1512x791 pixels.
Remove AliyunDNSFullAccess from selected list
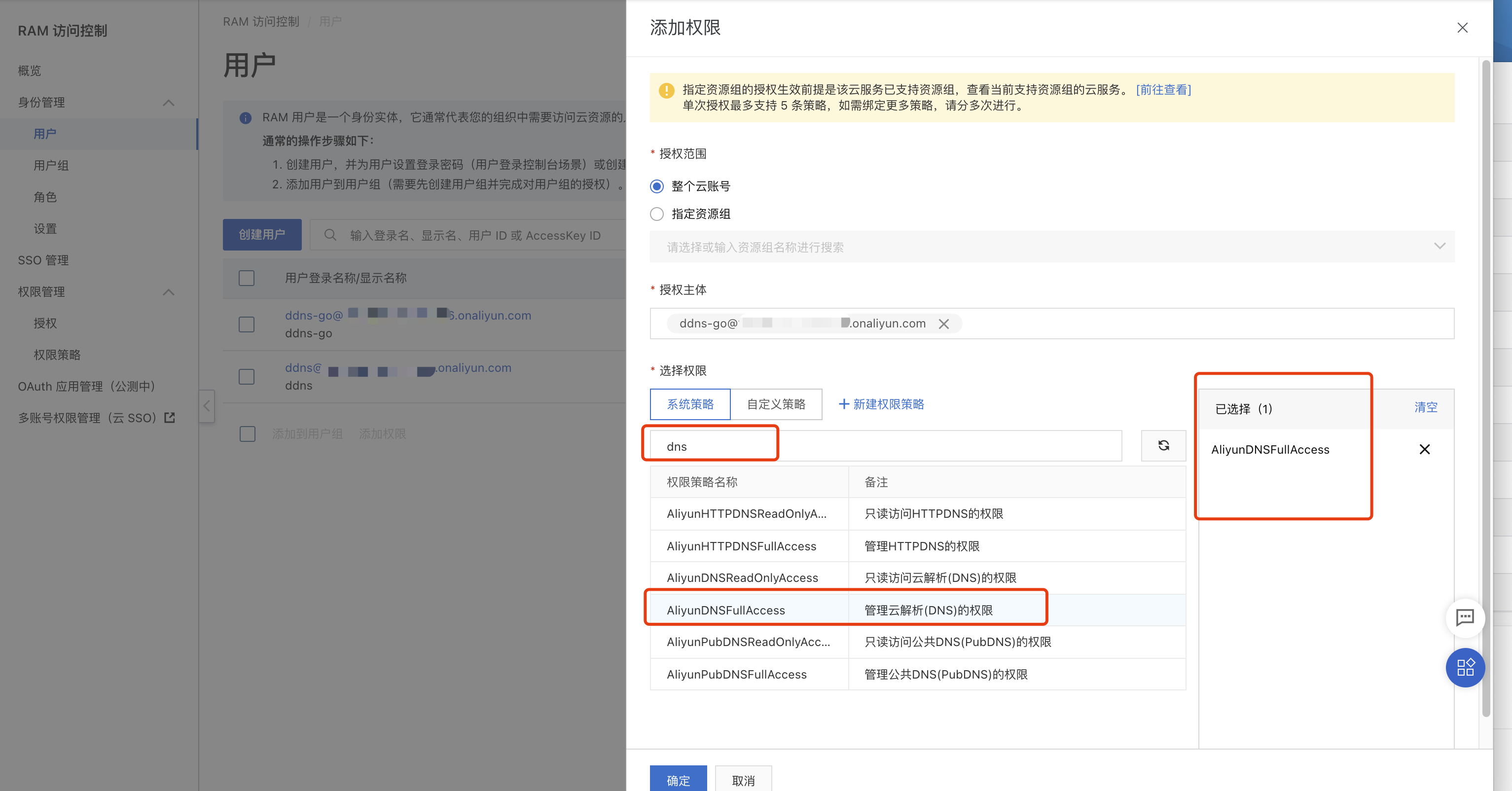[1425, 449]
